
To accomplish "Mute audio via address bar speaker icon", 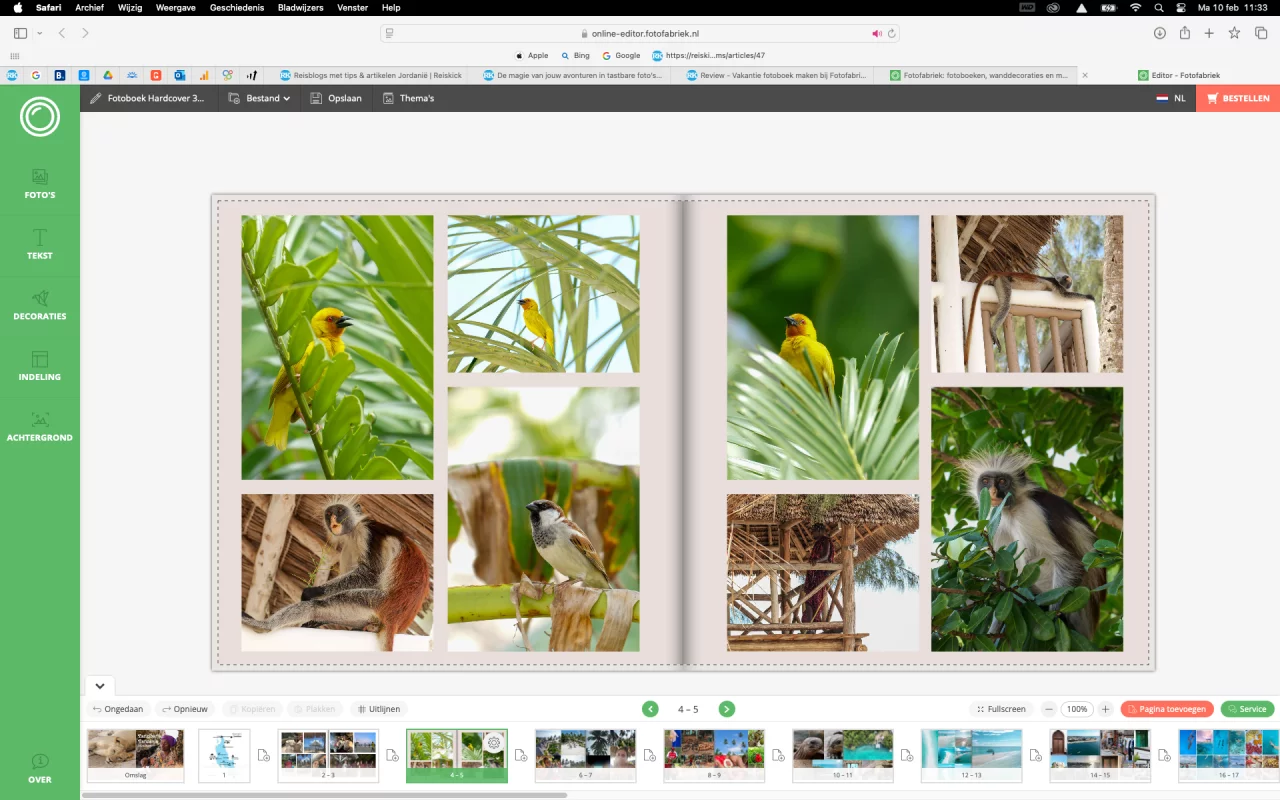I will [876, 33].
